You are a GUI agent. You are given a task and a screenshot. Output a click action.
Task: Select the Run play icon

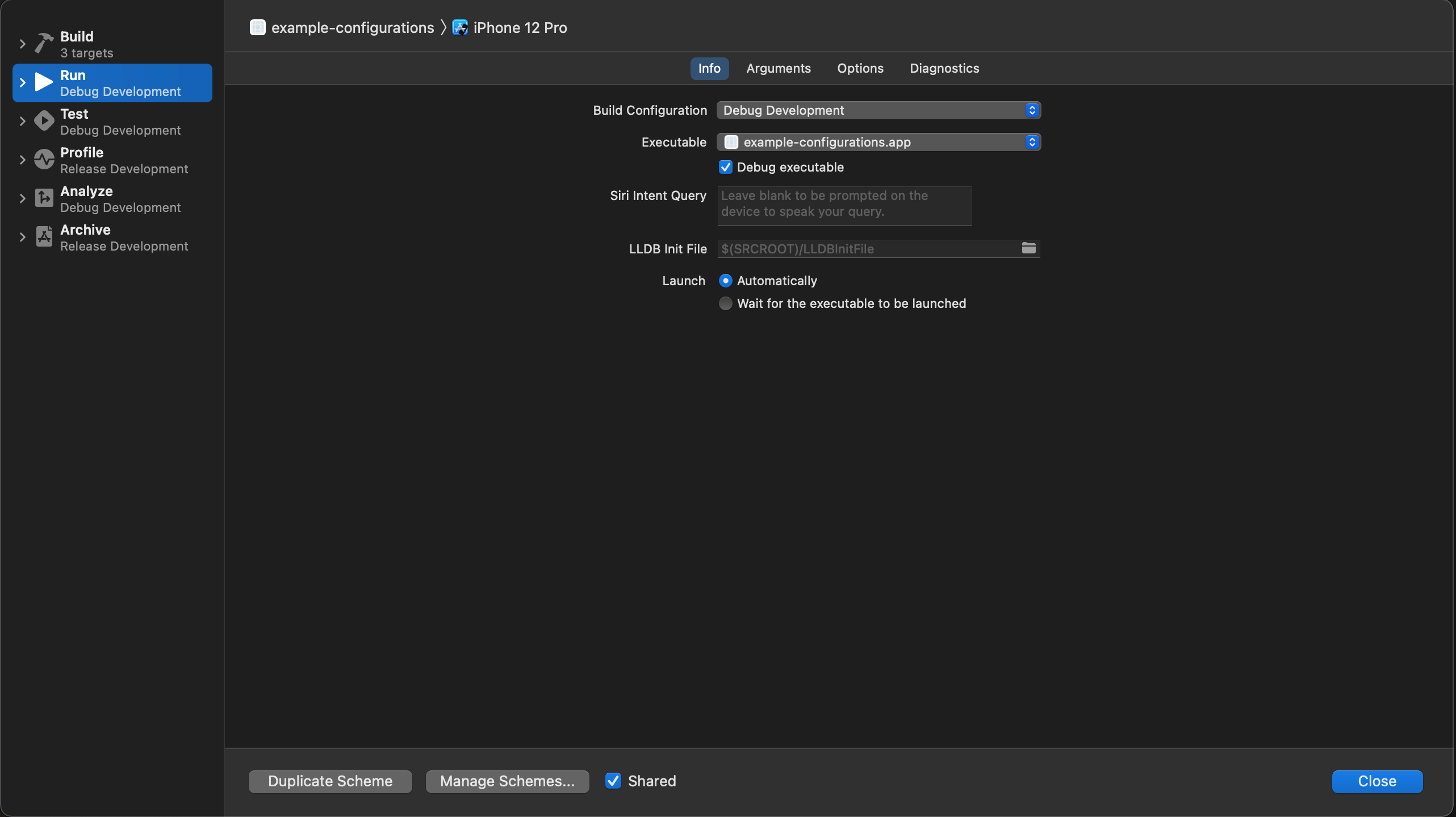click(x=44, y=82)
